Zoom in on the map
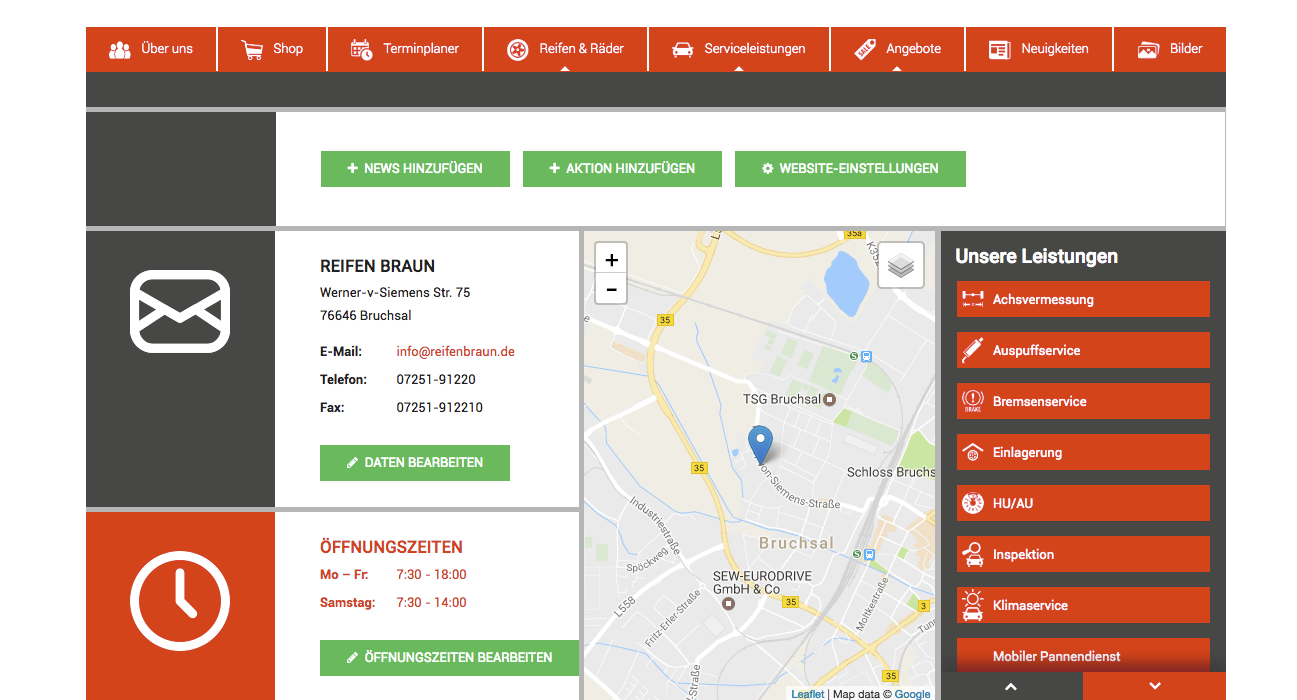The width and height of the screenshot is (1297, 700). coord(611,260)
